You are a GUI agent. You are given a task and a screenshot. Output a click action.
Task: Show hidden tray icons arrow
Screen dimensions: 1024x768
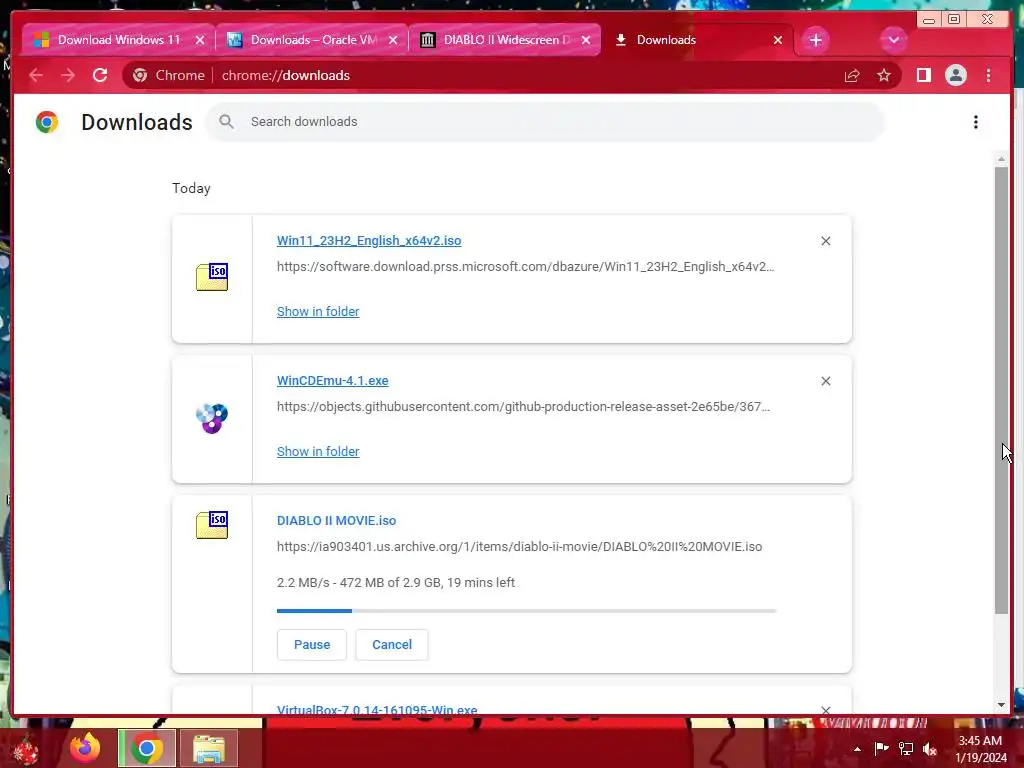tap(857, 749)
